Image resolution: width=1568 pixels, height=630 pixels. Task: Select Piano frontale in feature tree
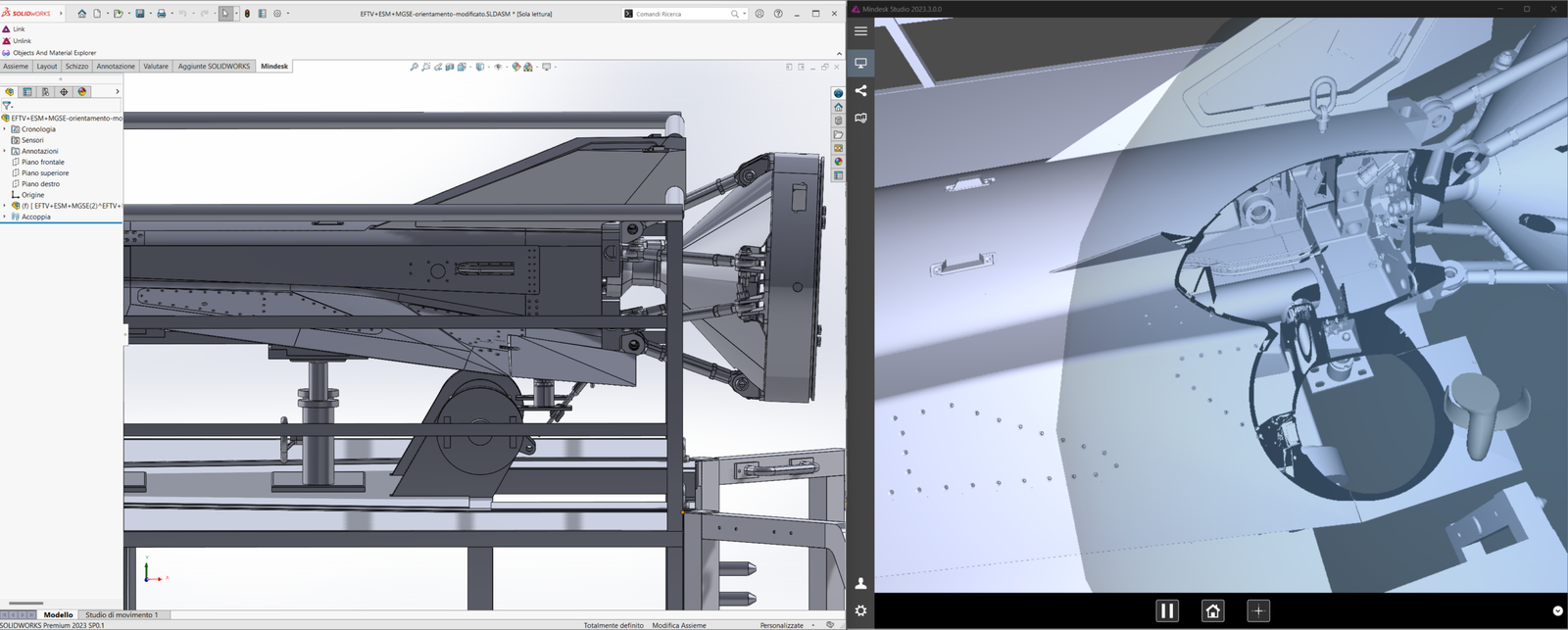42,162
